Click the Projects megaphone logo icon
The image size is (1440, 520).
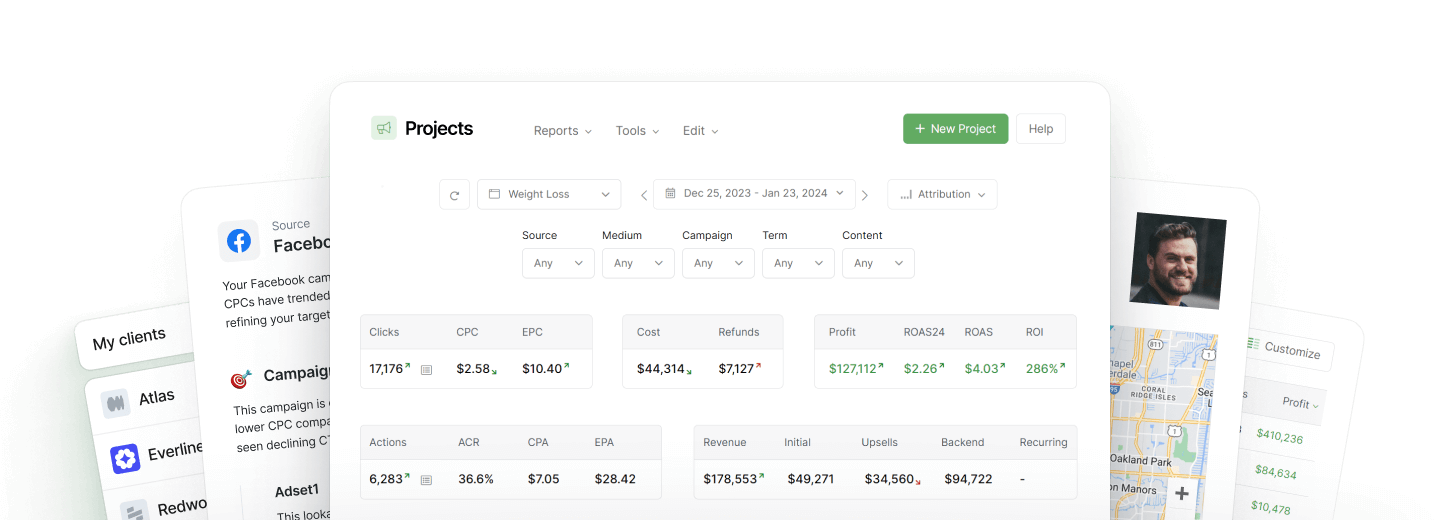[x=384, y=128]
